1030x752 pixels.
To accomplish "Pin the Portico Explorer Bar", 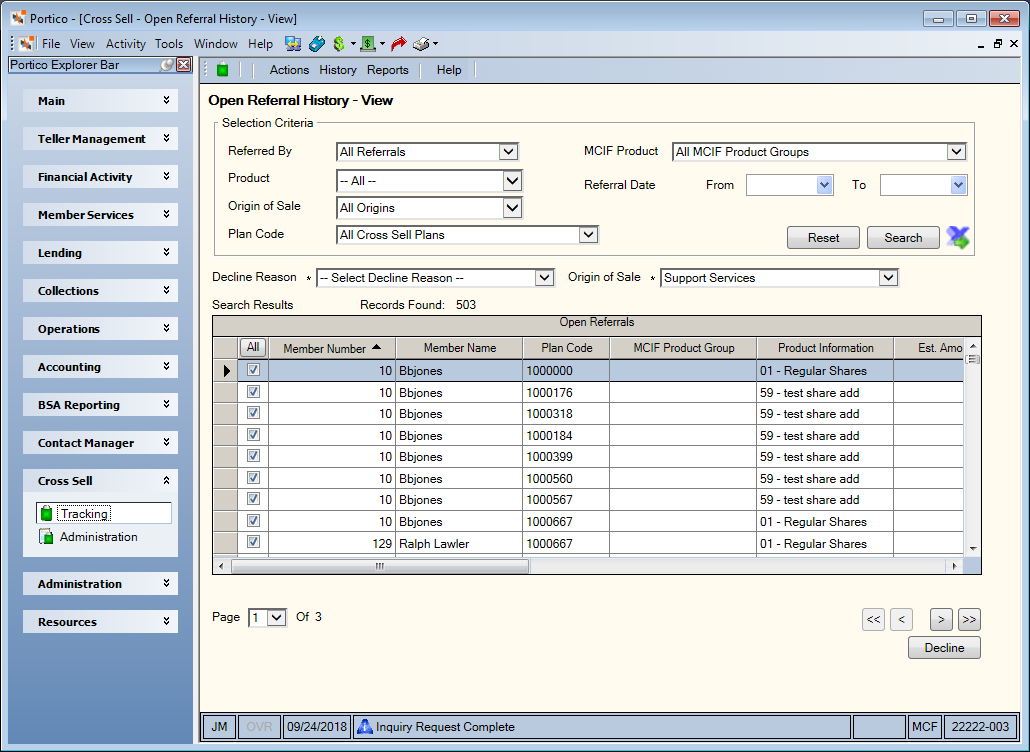I will 168,65.
